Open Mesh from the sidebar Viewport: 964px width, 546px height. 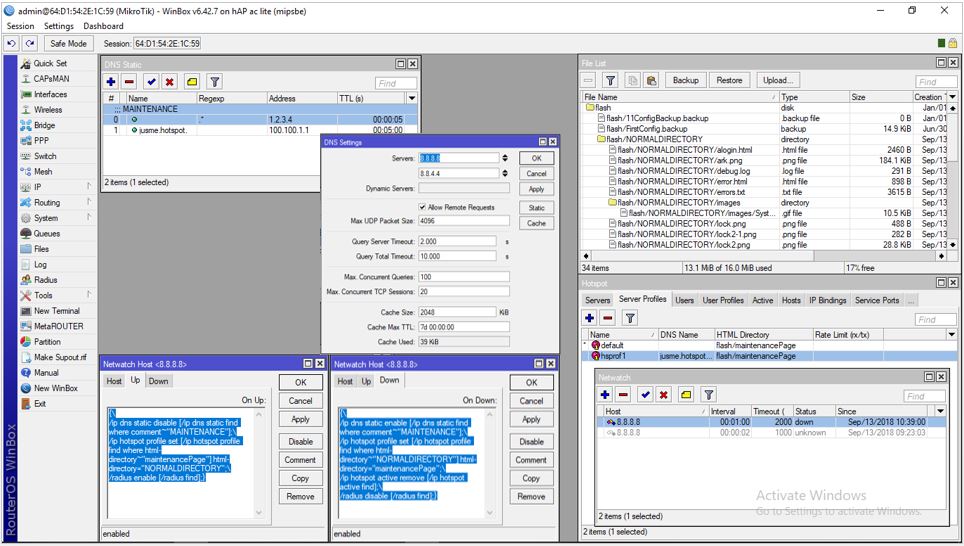[x=43, y=172]
